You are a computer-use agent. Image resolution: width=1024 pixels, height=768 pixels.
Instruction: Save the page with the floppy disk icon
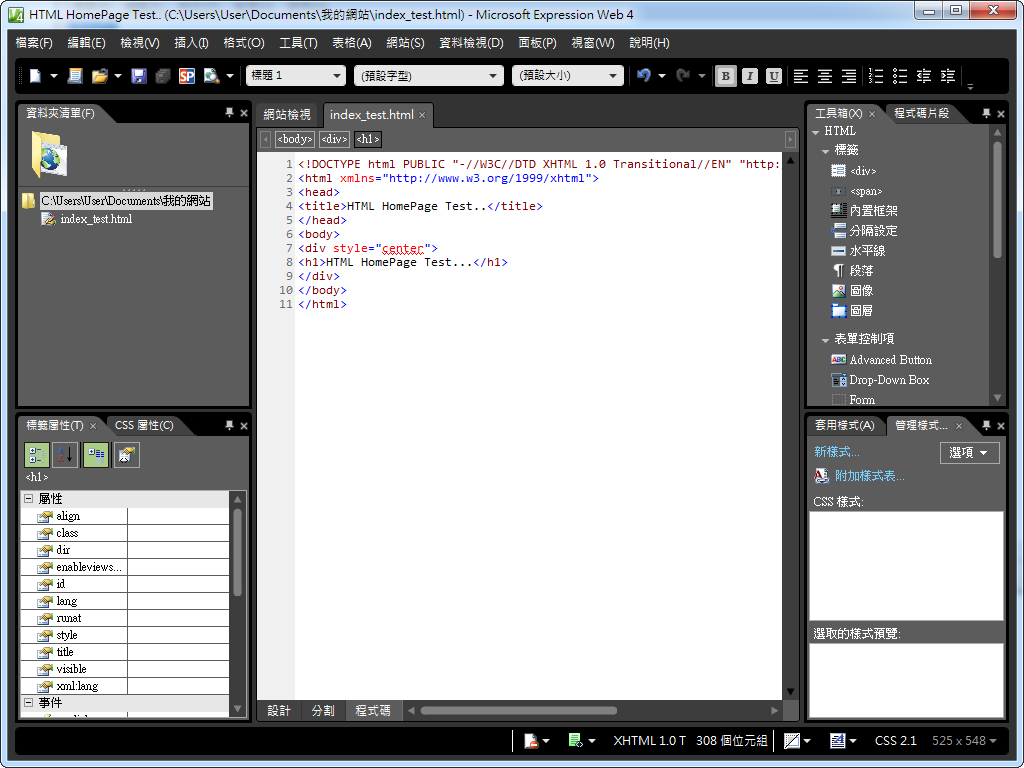[x=138, y=76]
